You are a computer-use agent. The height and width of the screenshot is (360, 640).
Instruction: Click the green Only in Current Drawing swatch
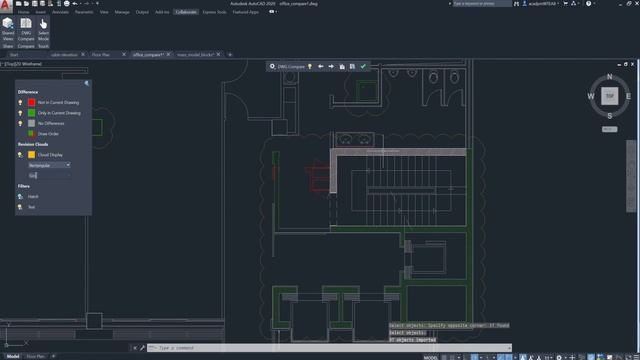[x=31, y=113]
